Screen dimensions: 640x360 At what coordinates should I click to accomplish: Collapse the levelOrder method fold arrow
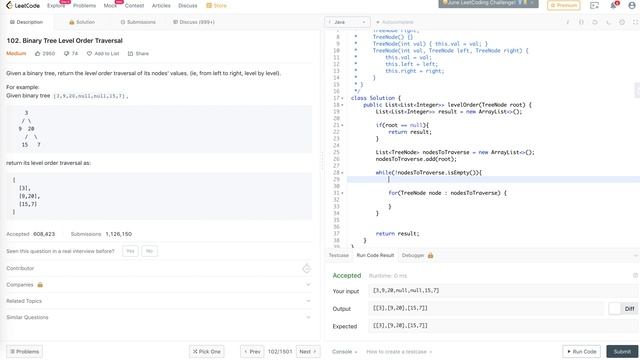point(342,105)
